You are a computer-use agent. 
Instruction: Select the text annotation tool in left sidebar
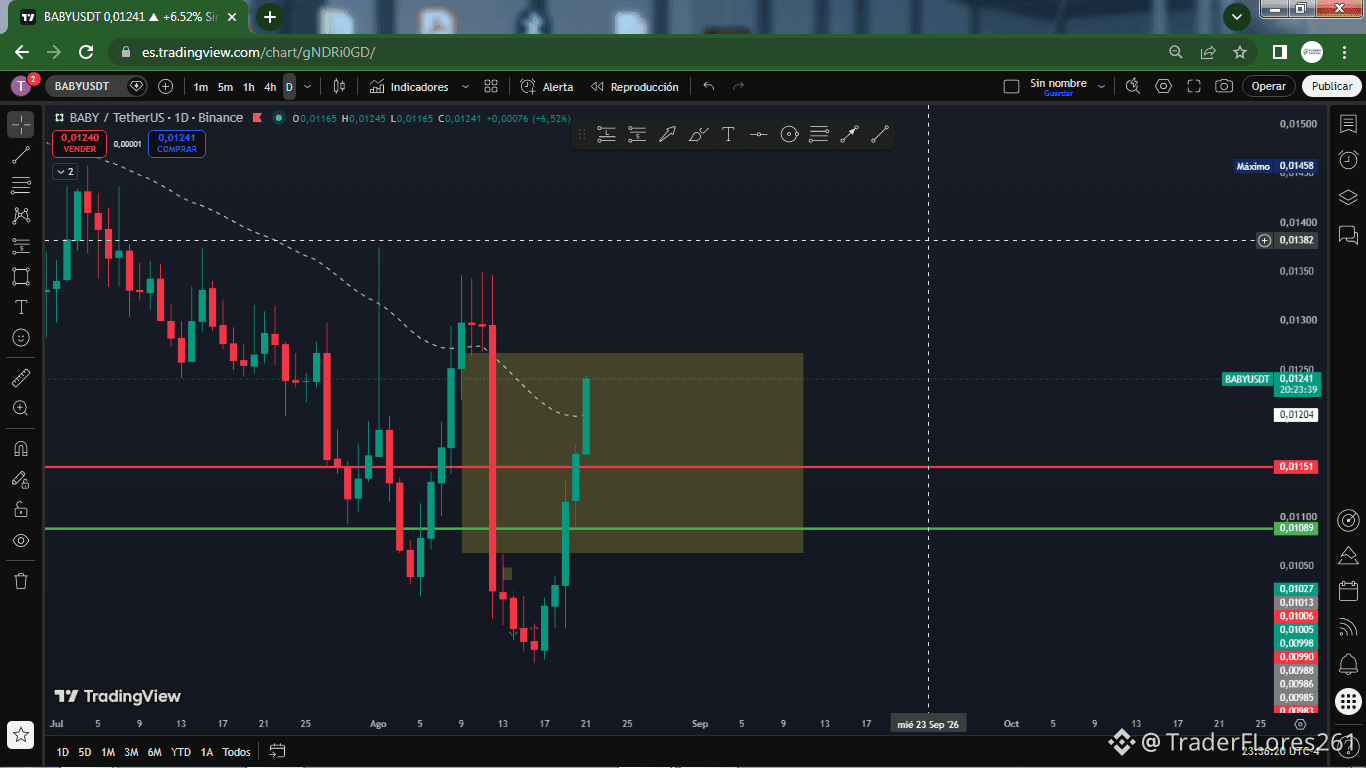click(x=21, y=307)
